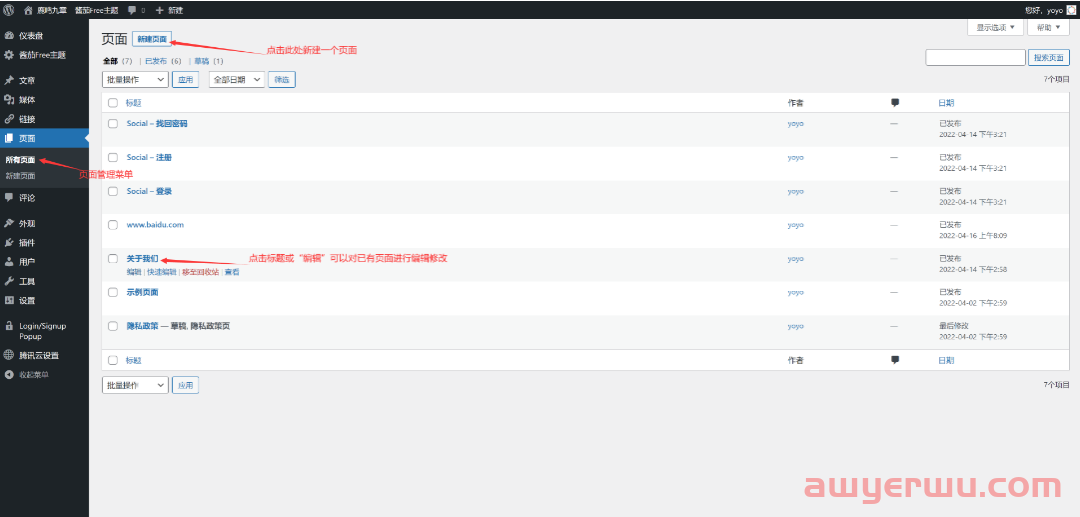Open the 插件 plugin icon in sidebar
Image resolution: width=1080 pixels, height=517 pixels.
(x=9, y=243)
